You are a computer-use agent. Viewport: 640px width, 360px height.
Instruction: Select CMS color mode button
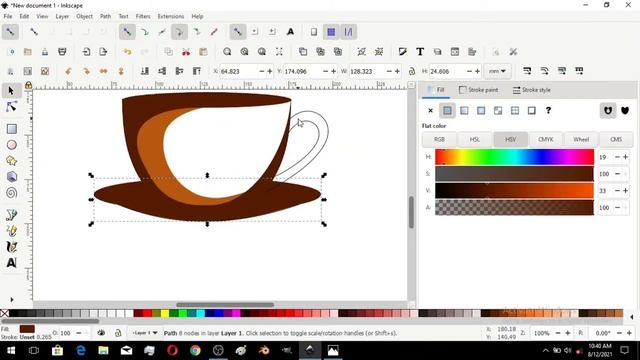tap(616, 140)
